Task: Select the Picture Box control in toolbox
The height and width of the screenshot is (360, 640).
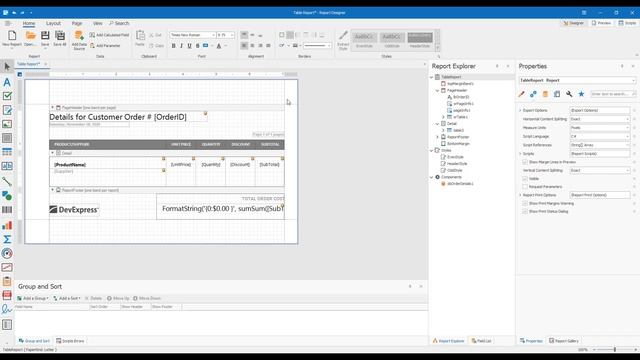Action: tap(7, 124)
